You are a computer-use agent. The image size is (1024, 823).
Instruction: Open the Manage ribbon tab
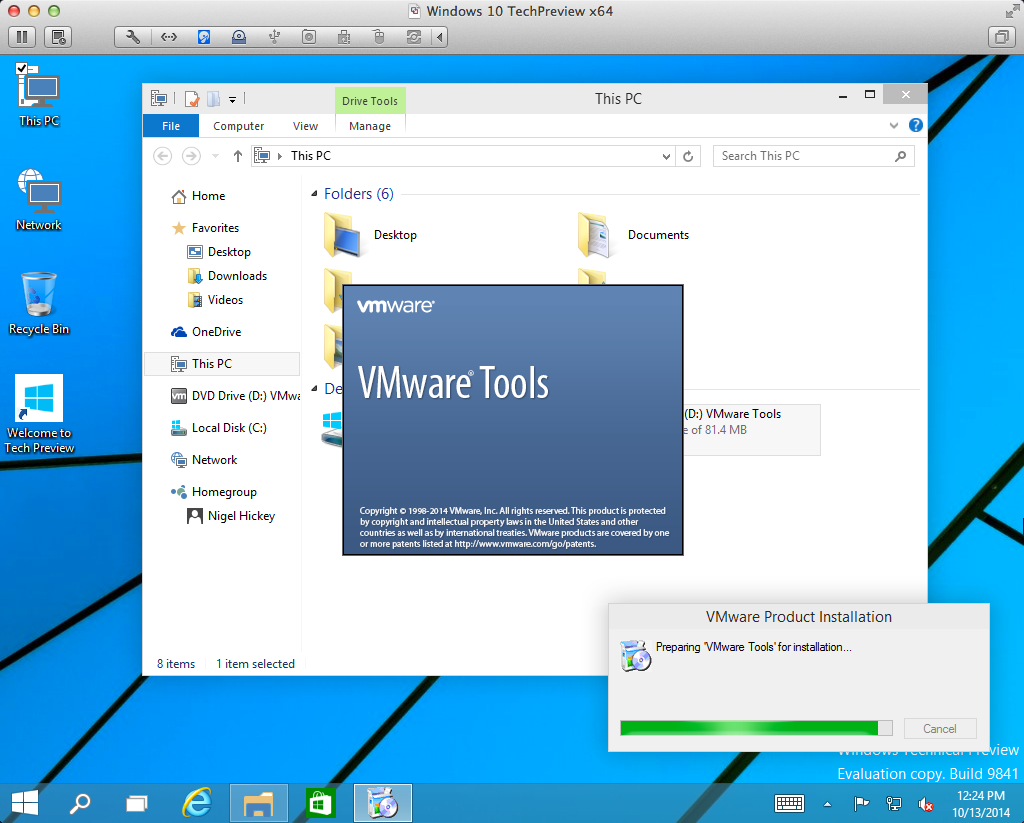[x=370, y=126]
